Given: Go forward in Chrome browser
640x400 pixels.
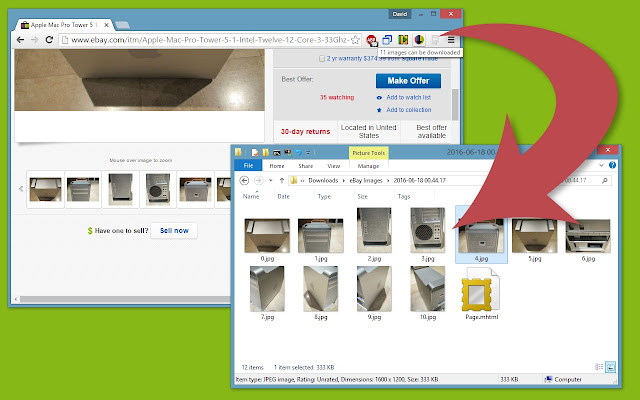Looking at the screenshot, I should (x=35, y=40).
